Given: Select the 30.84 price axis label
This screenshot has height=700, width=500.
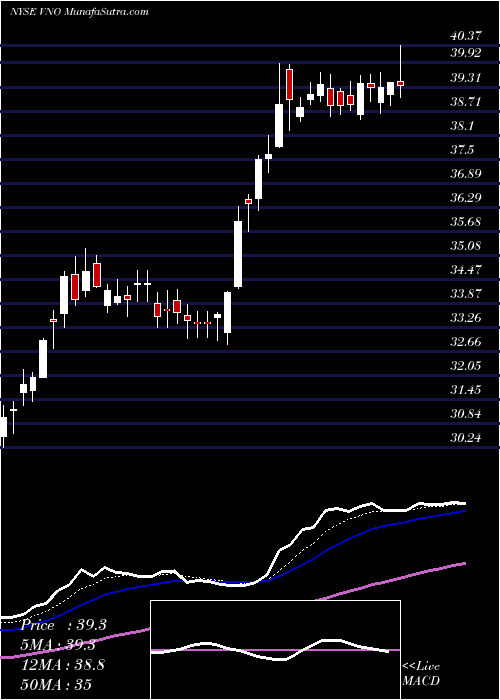Looking at the screenshot, I should 467,414.
